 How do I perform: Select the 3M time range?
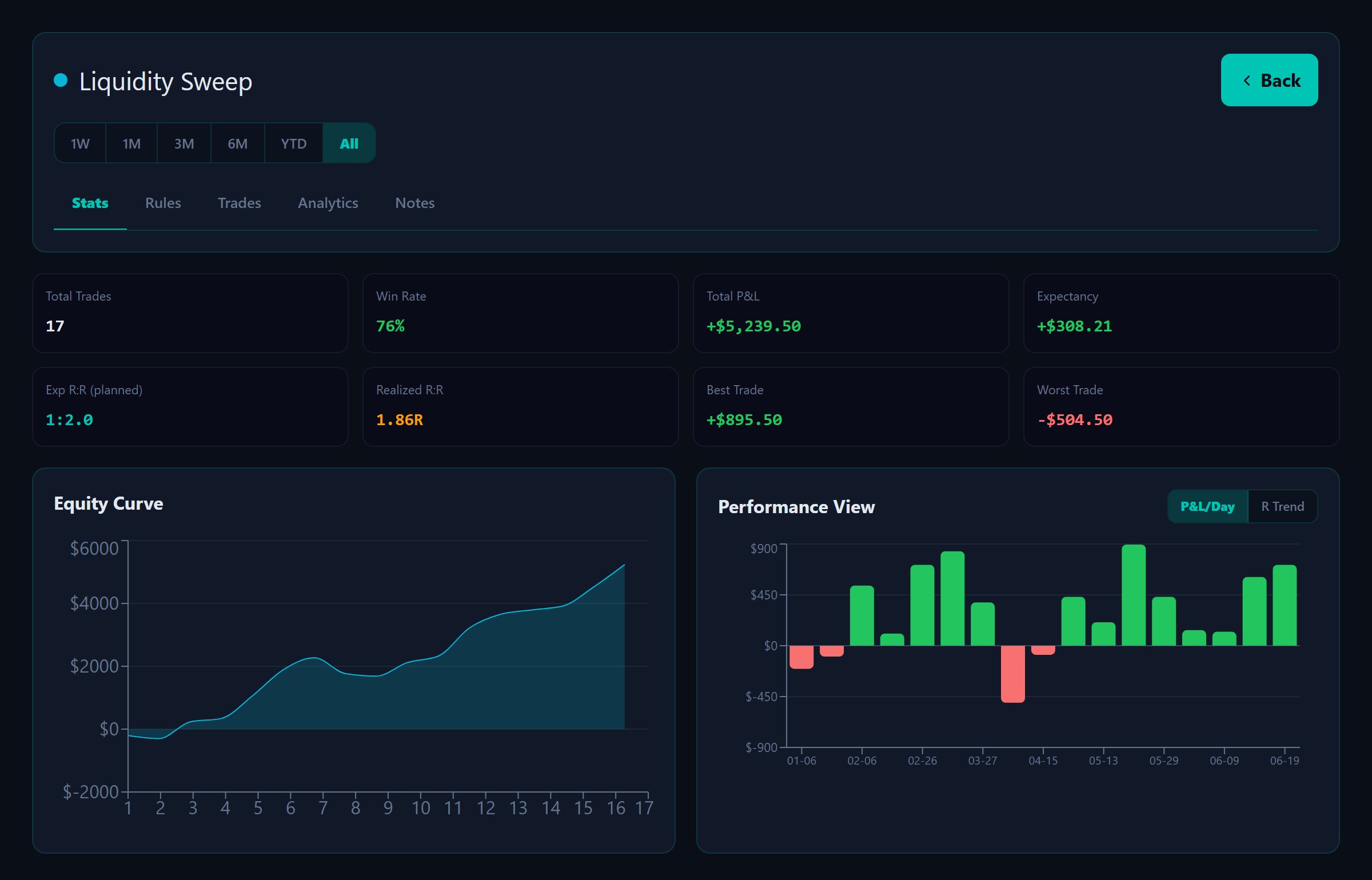[184, 143]
